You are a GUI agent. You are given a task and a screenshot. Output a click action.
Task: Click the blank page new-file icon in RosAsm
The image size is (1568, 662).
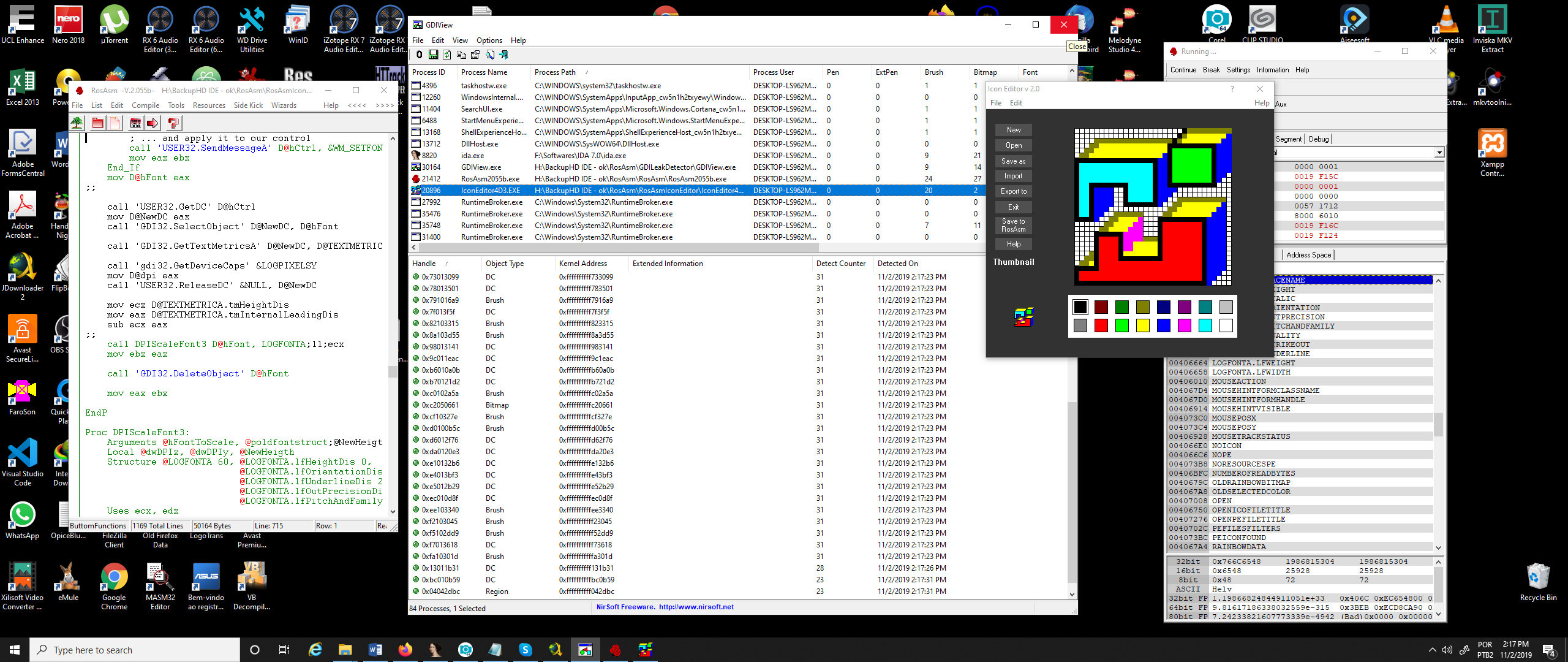(x=115, y=123)
